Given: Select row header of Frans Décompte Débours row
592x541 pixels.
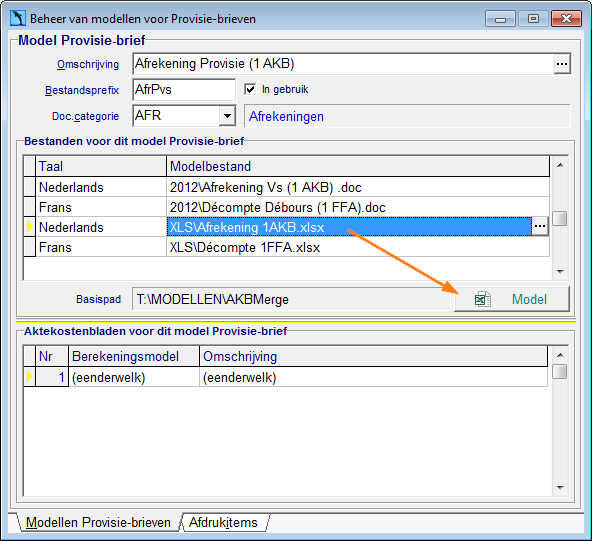Looking at the screenshot, I should [29, 207].
